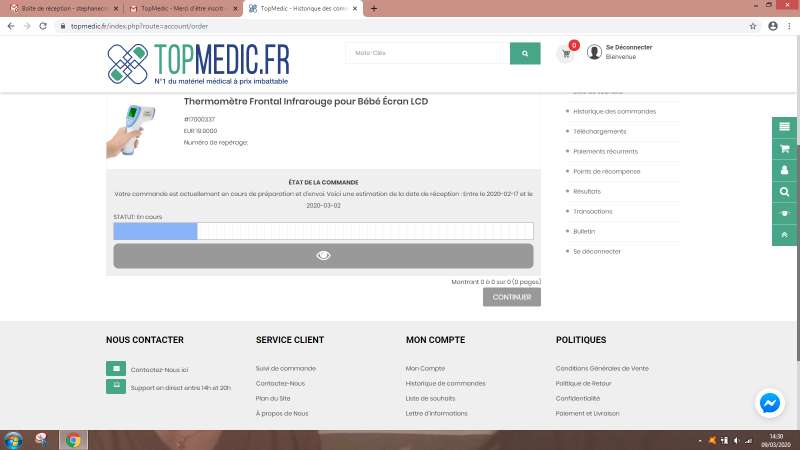Open Bulletin in account menu
Viewport: 800px width, 450px height.
point(584,231)
